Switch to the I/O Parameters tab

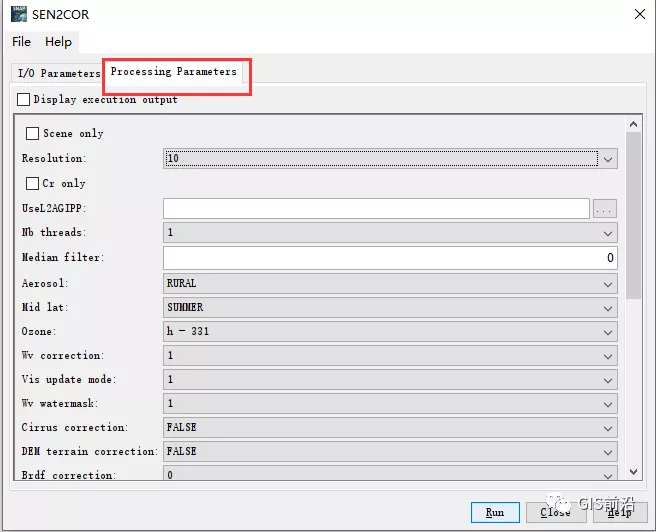pos(59,73)
